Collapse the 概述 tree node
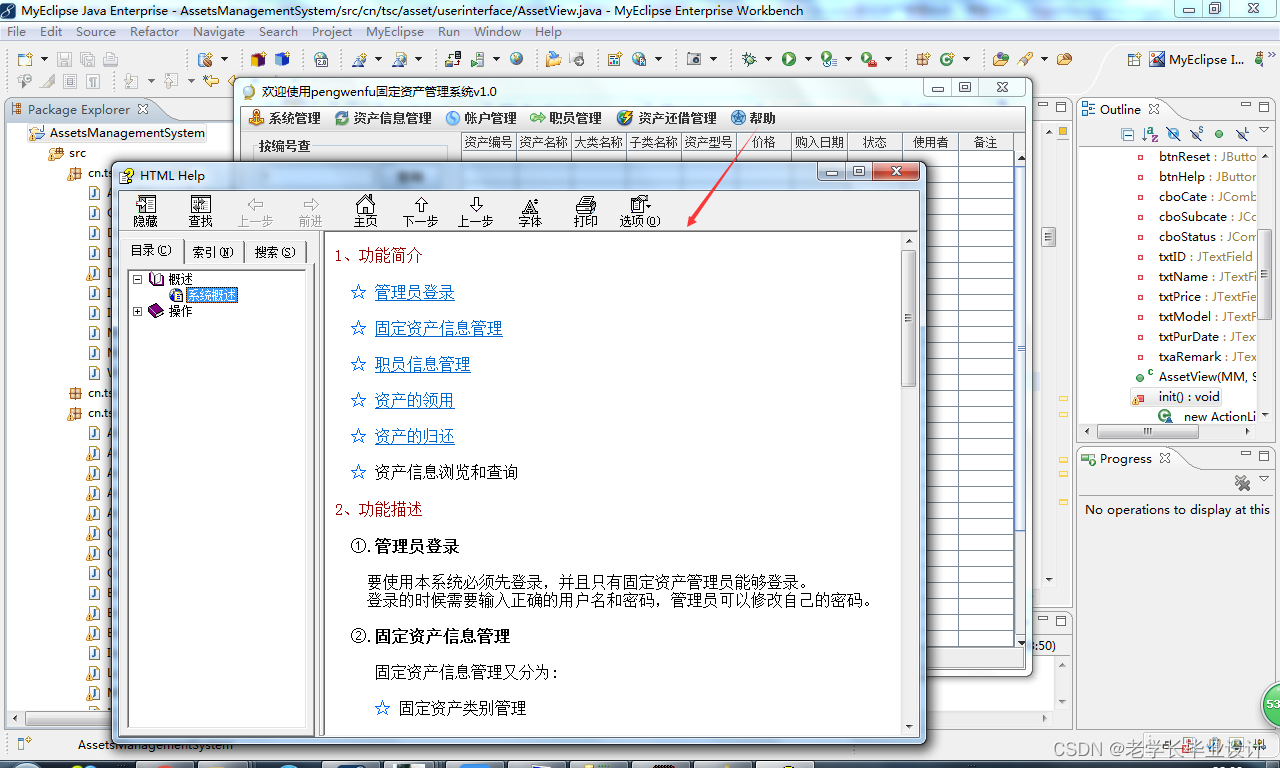 [136, 278]
